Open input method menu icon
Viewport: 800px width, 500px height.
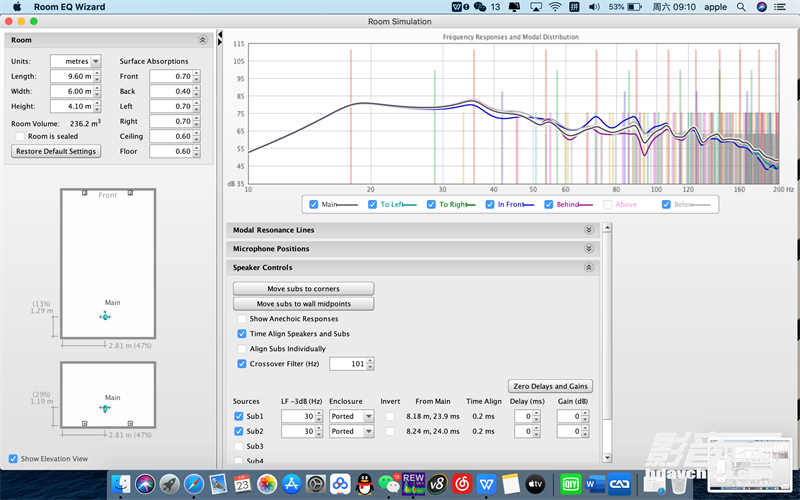(574, 7)
